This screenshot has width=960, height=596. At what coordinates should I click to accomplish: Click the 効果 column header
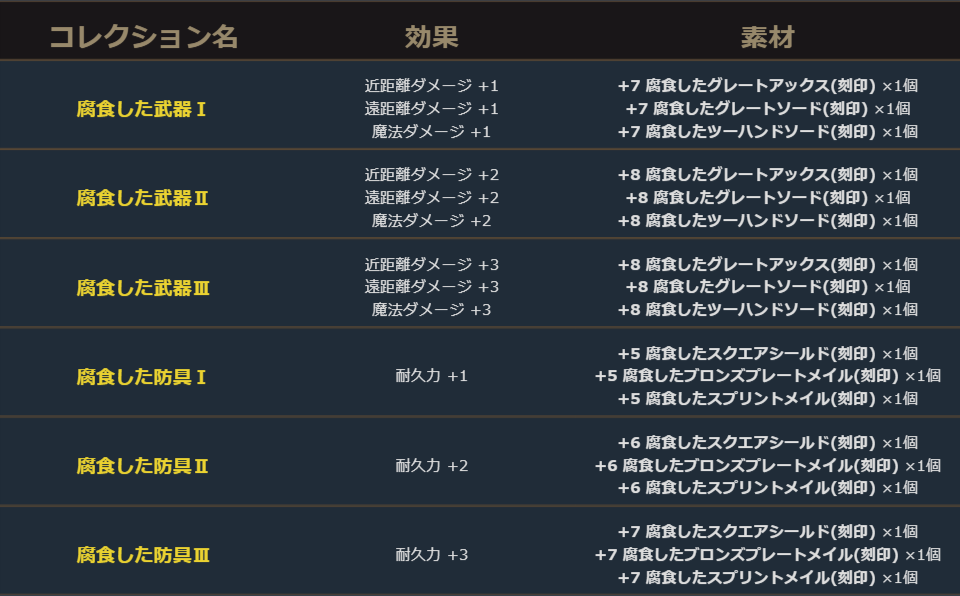431,37
